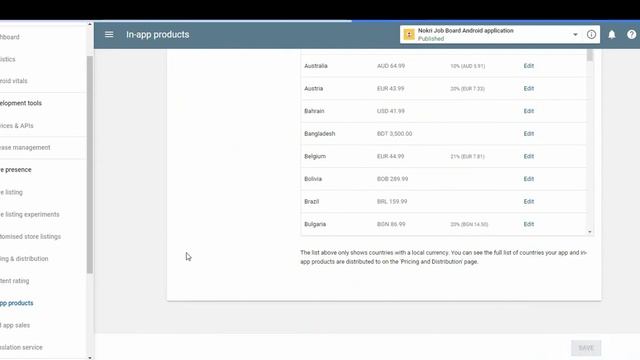This screenshot has height=360, width=640.
Task: Open Release management in the sidebar
Action: 25,147
